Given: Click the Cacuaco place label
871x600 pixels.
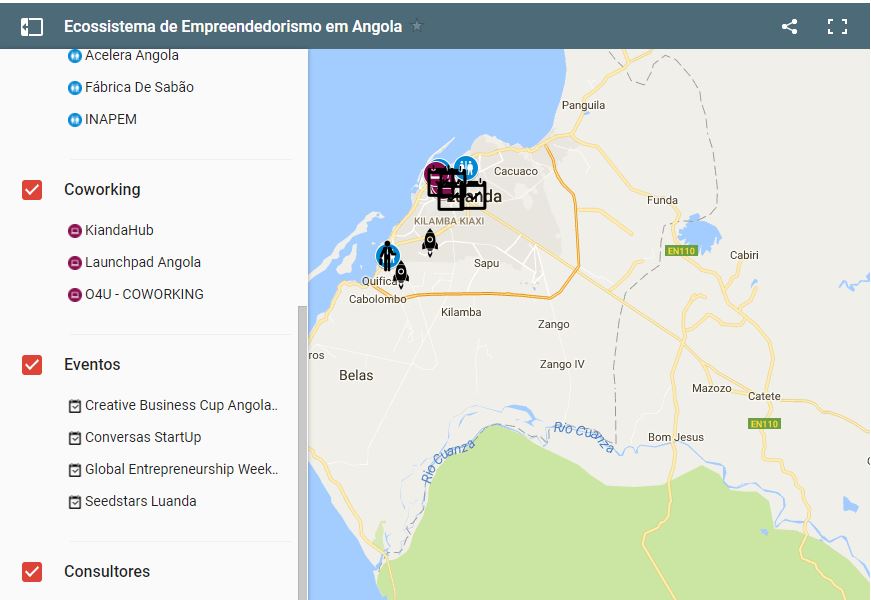Looking at the screenshot, I should point(515,172).
